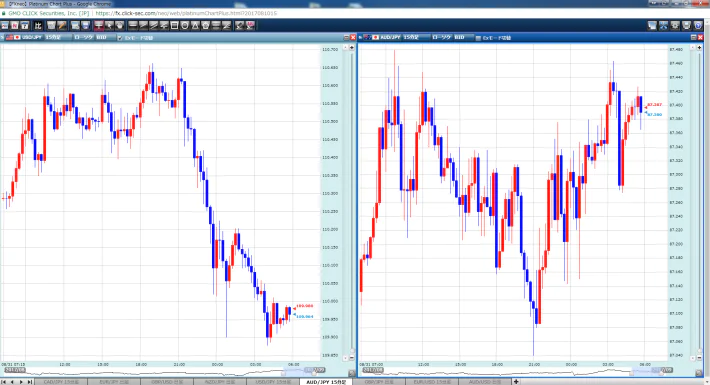
Task: Select the horizontal line drawing tool
Action: 133,25
